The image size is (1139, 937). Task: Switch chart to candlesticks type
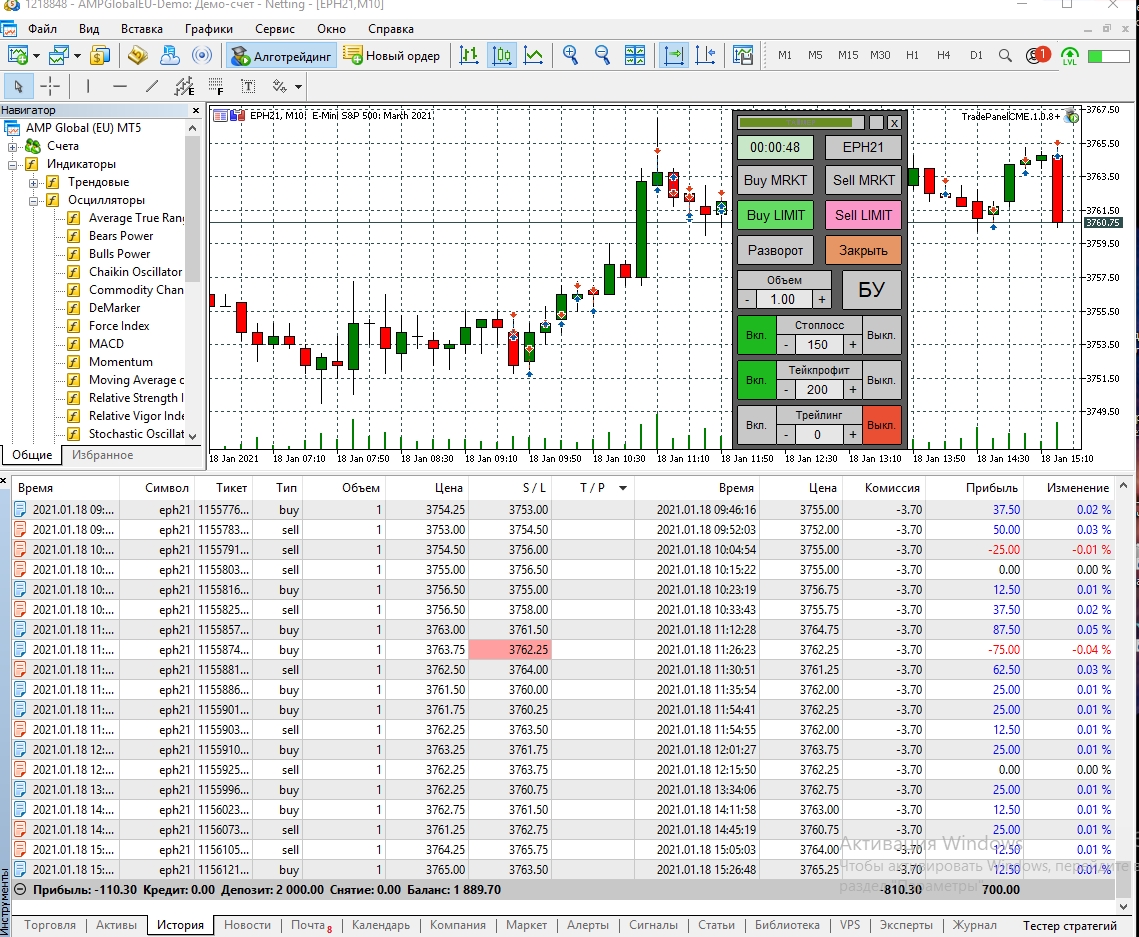pos(502,55)
